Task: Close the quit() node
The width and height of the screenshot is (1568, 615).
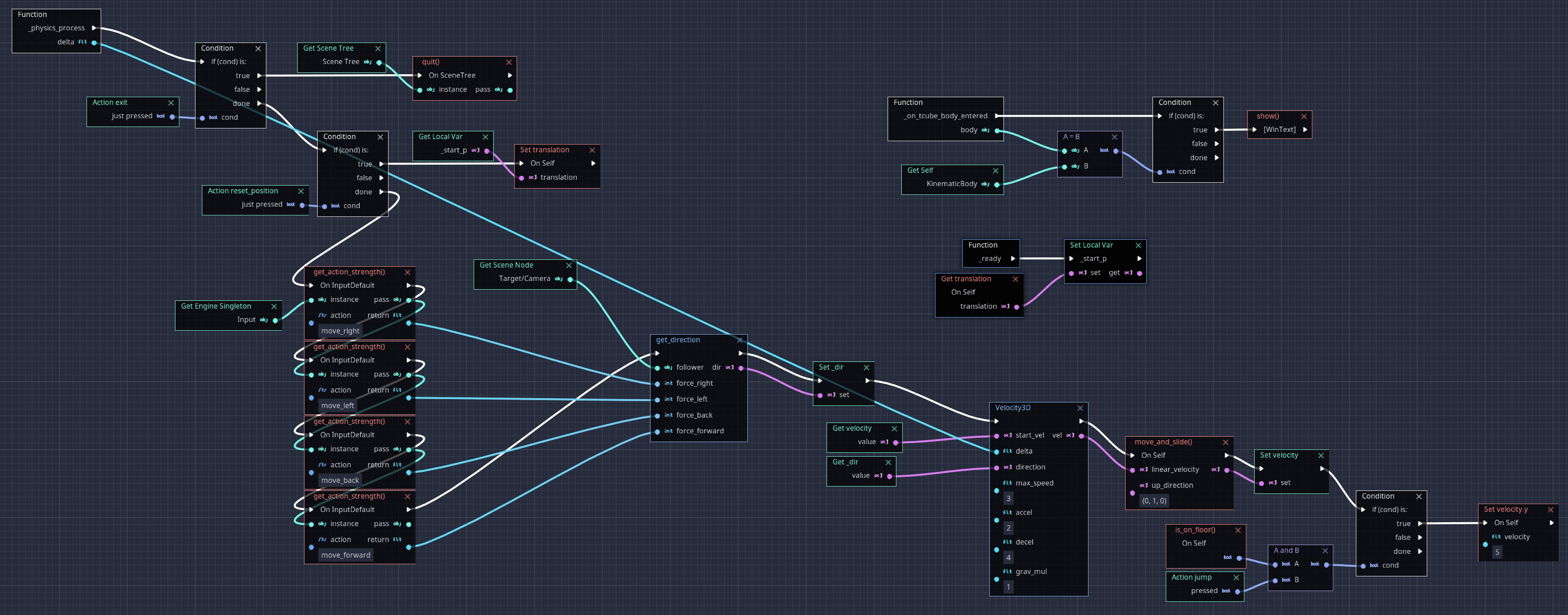Action: tap(509, 63)
